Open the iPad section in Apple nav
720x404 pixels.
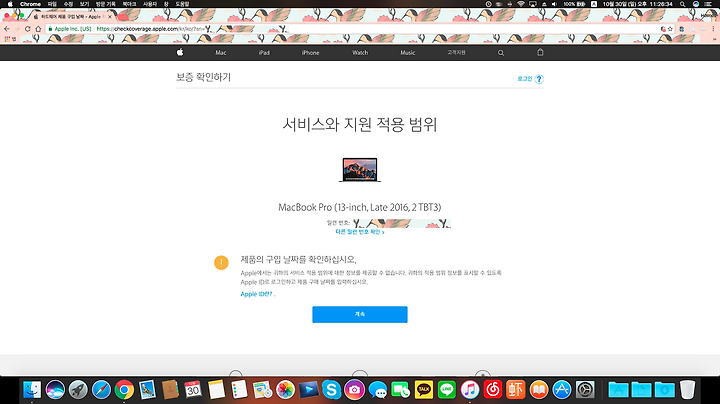click(264, 53)
